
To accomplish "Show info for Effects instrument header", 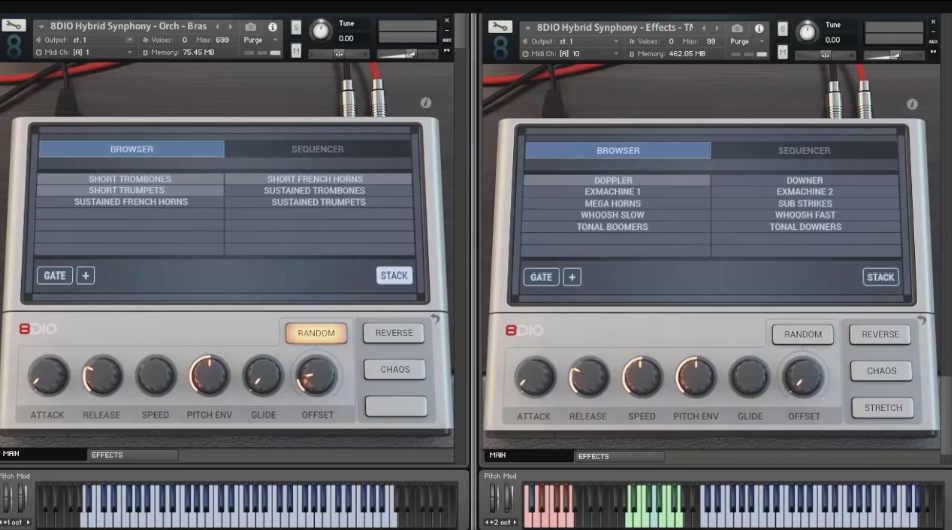I will [x=759, y=29].
